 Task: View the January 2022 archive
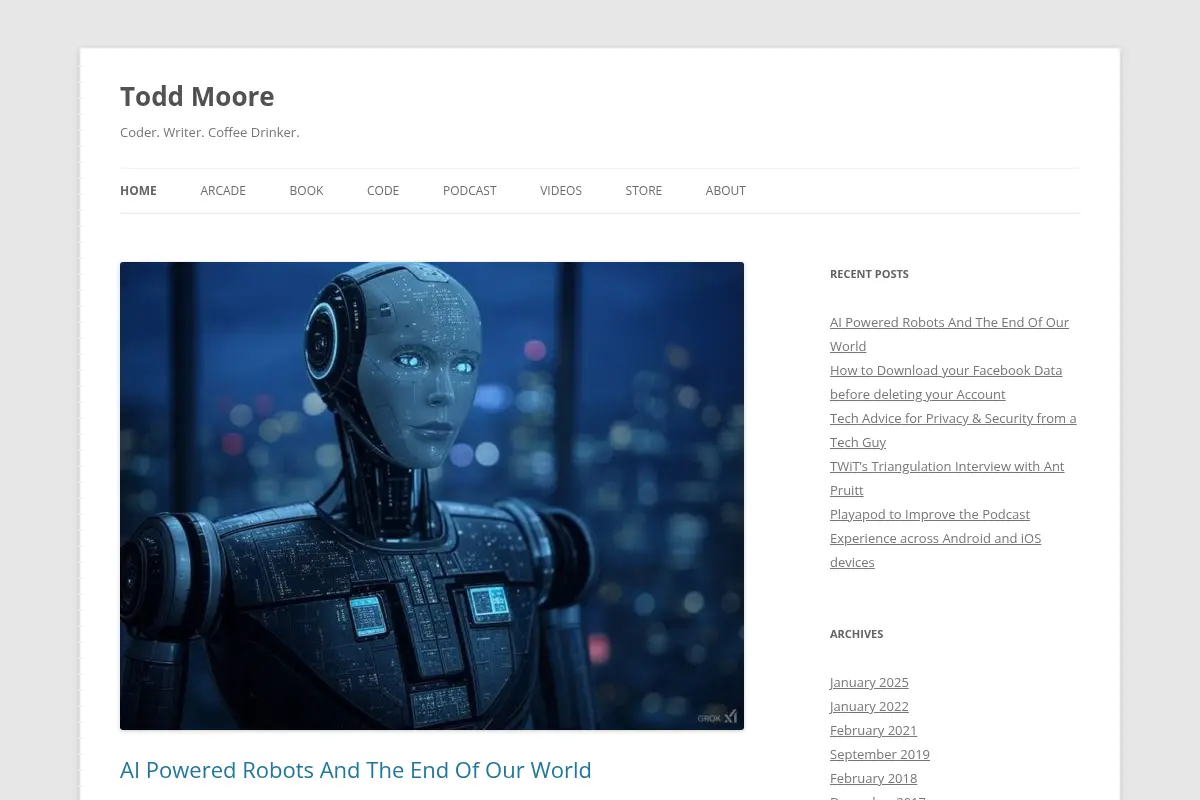click(x=869, y=706)
